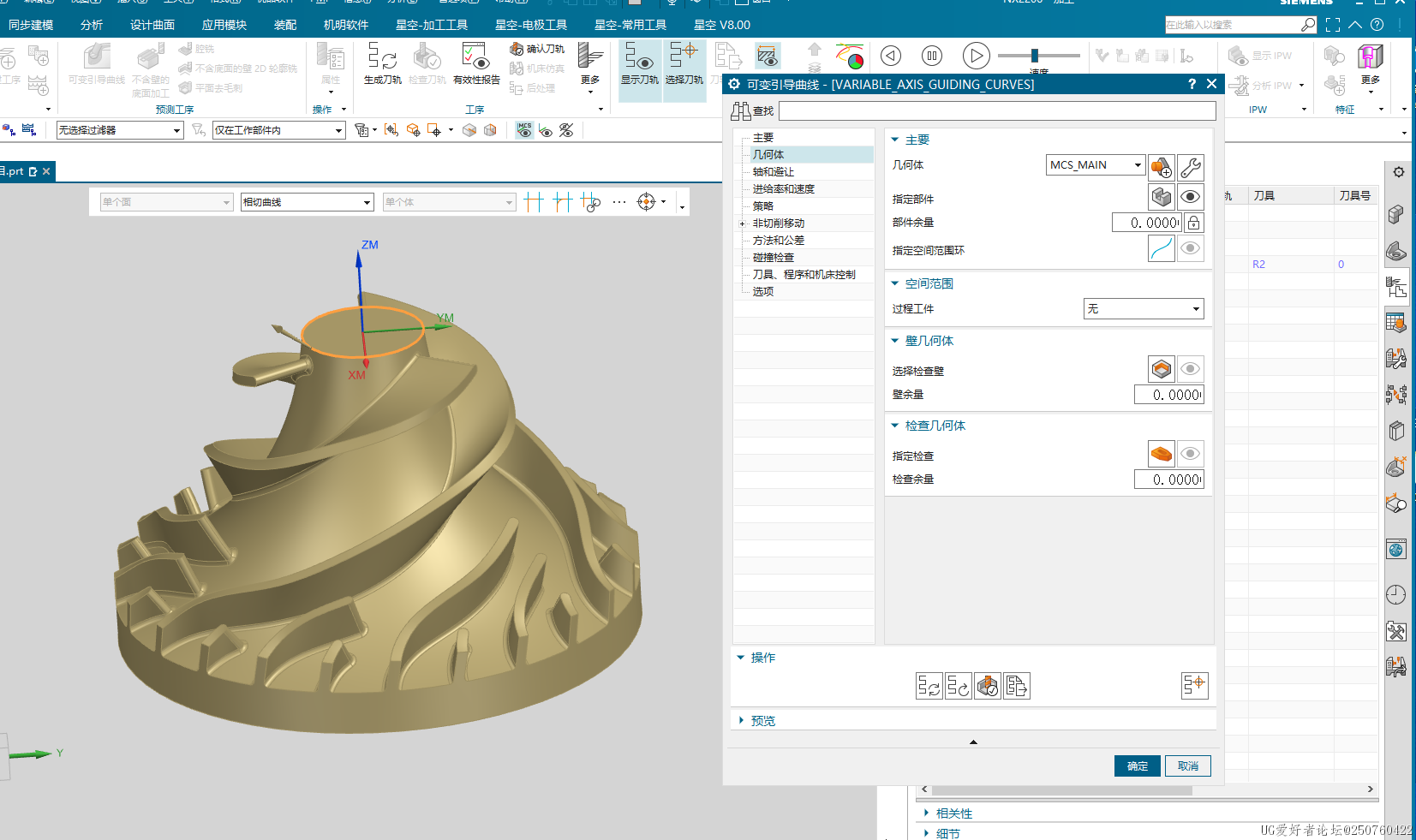
Task: Select 轴和避让 in the dialog tree
Action: click(x=774, y=172)
